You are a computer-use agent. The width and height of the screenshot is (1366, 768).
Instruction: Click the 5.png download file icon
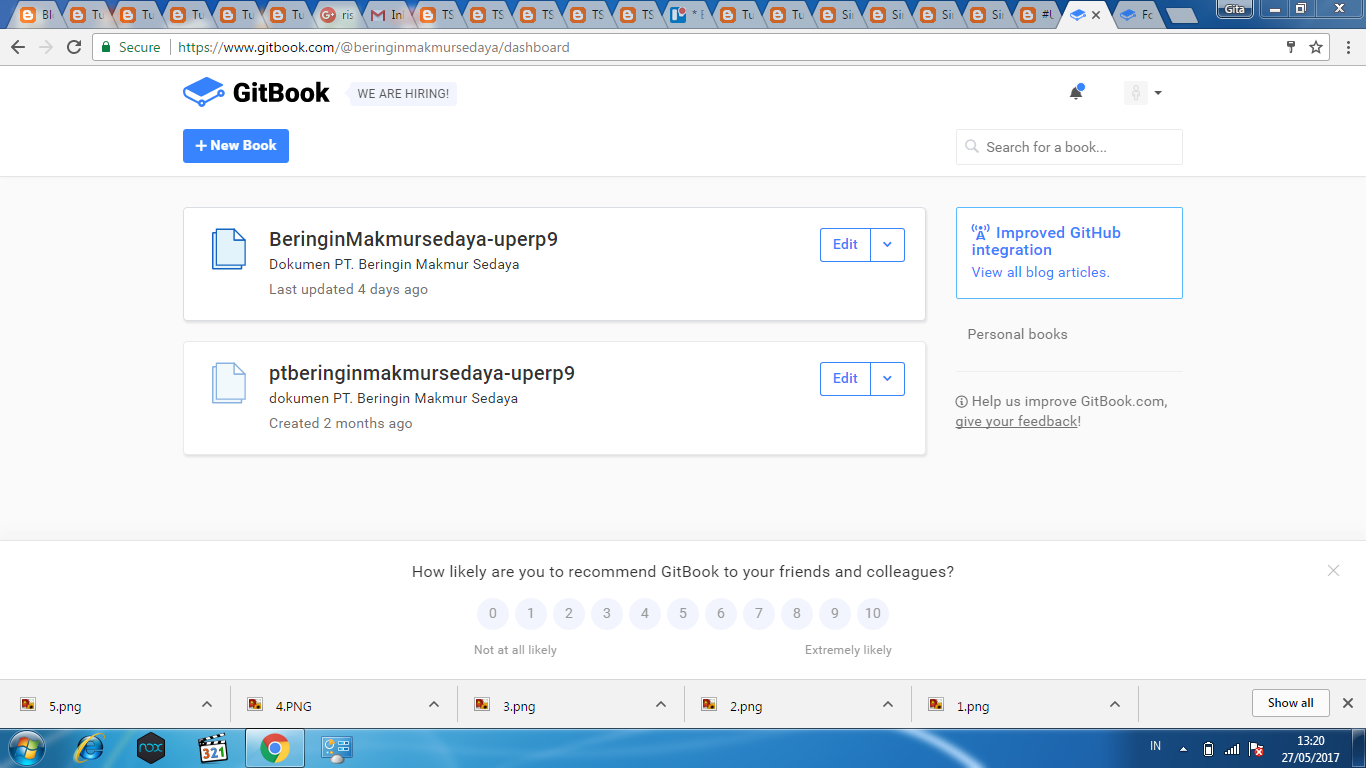pyautogui.click(x=29, y=705)
